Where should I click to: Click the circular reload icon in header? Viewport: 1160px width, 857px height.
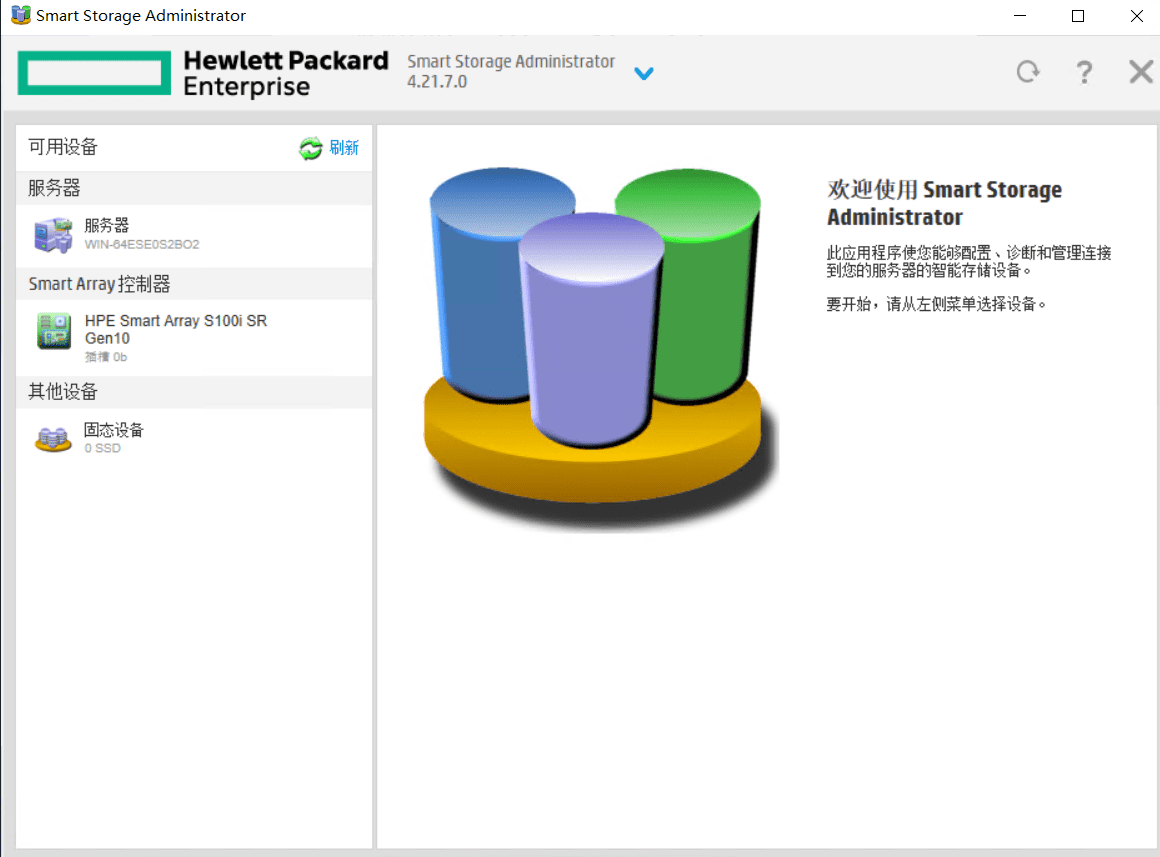[x=1027, y=72]
